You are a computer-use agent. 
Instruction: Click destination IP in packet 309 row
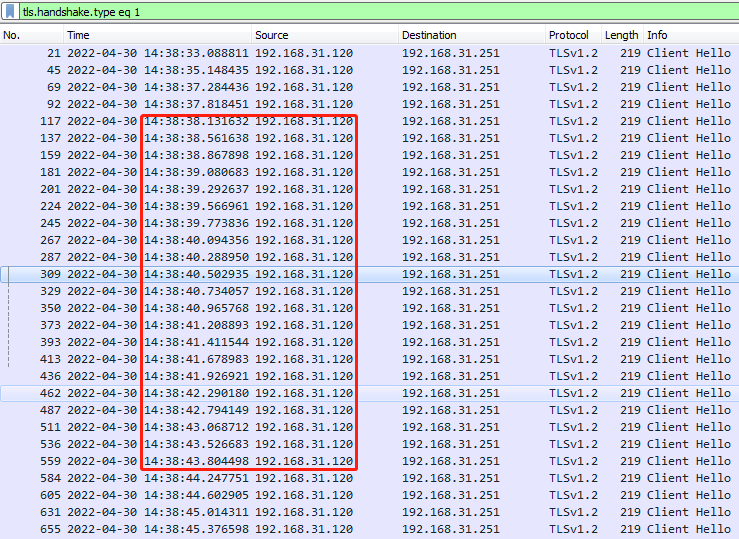451,274
